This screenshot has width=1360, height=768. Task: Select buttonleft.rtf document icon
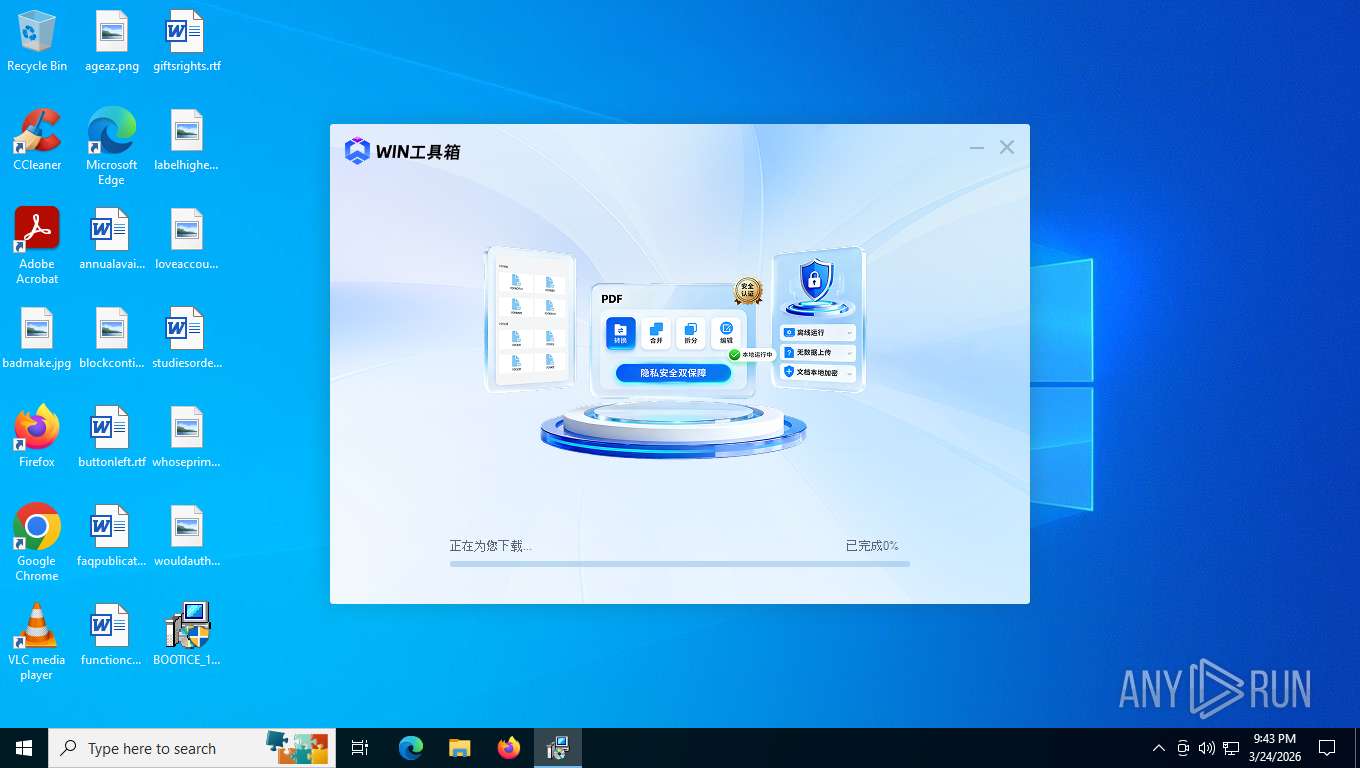click(x=112, y=437)
